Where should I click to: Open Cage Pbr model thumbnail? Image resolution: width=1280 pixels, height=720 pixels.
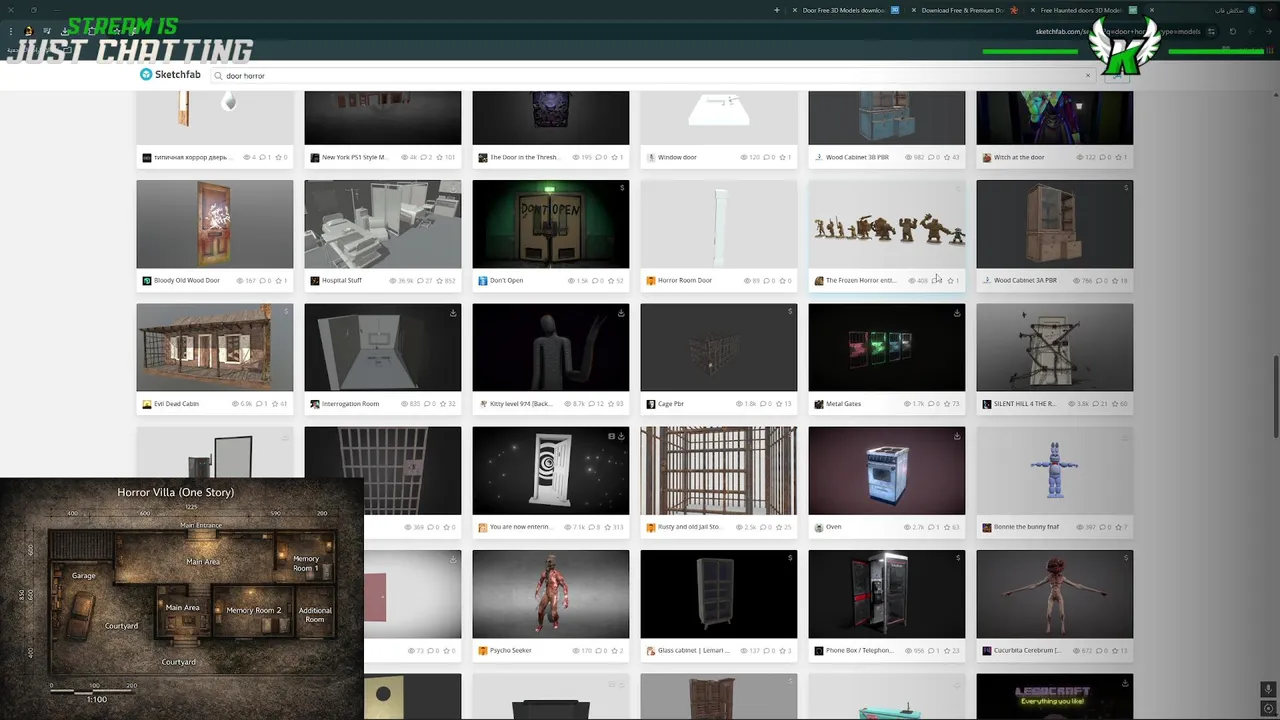[719, 347]
